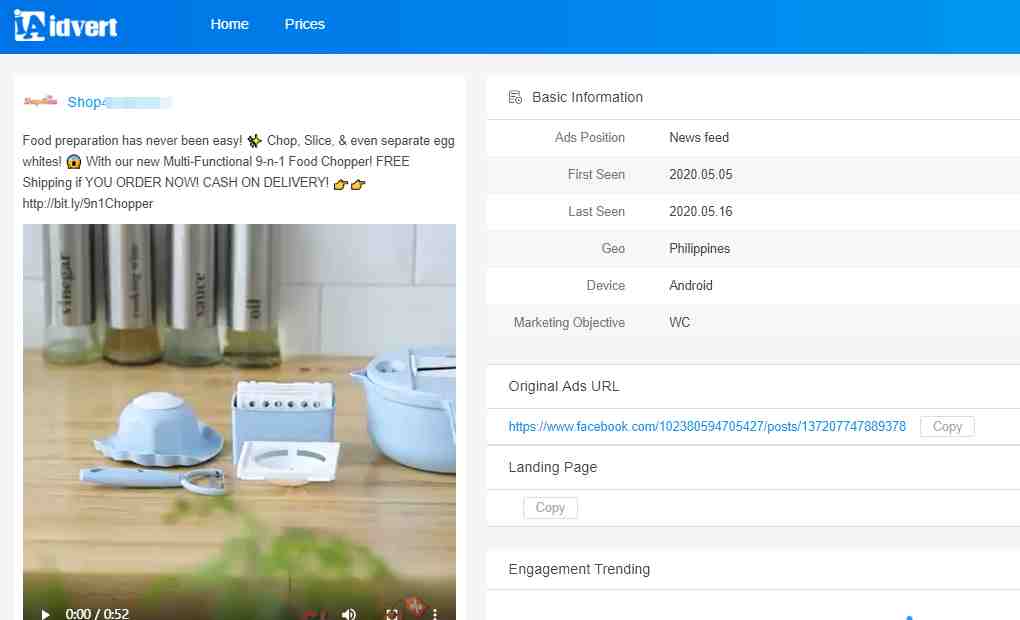Open video more options menu
This screenshot has width=1020, height=620.
[x=435, y=613]
